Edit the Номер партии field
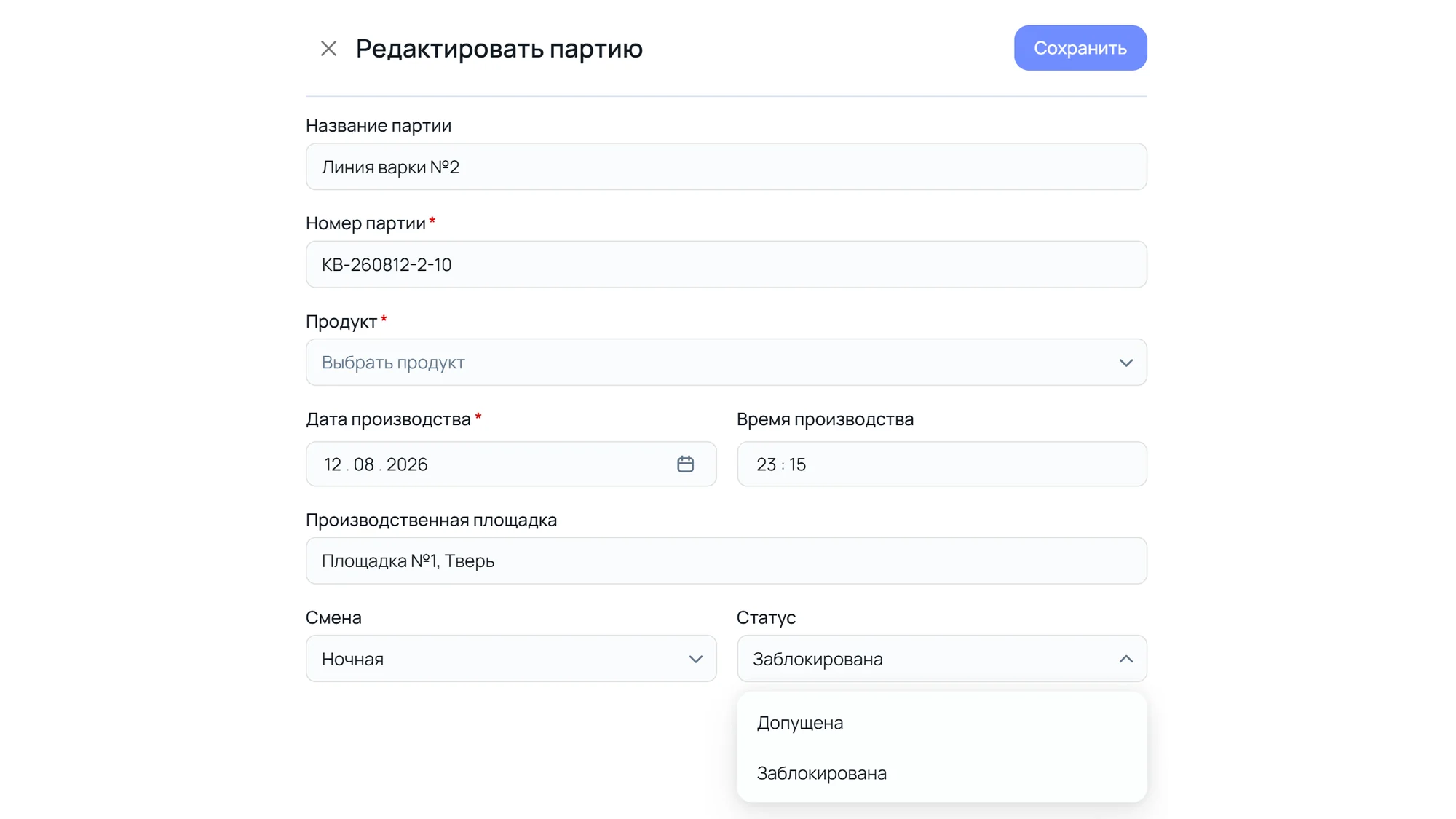Image resolution: width=1456 pixels, height=819 pixels. (x=727, y=264)
